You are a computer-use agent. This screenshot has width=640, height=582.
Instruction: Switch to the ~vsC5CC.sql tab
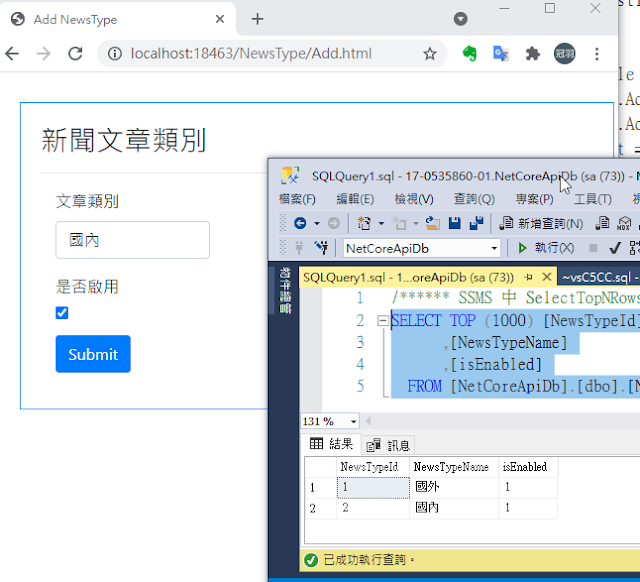point(598,278)
